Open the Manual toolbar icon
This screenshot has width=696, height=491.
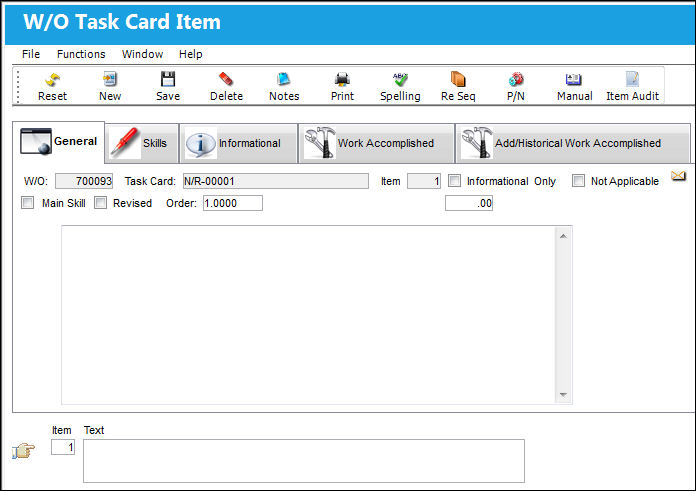pyautogui.click(x=574, y=87)
